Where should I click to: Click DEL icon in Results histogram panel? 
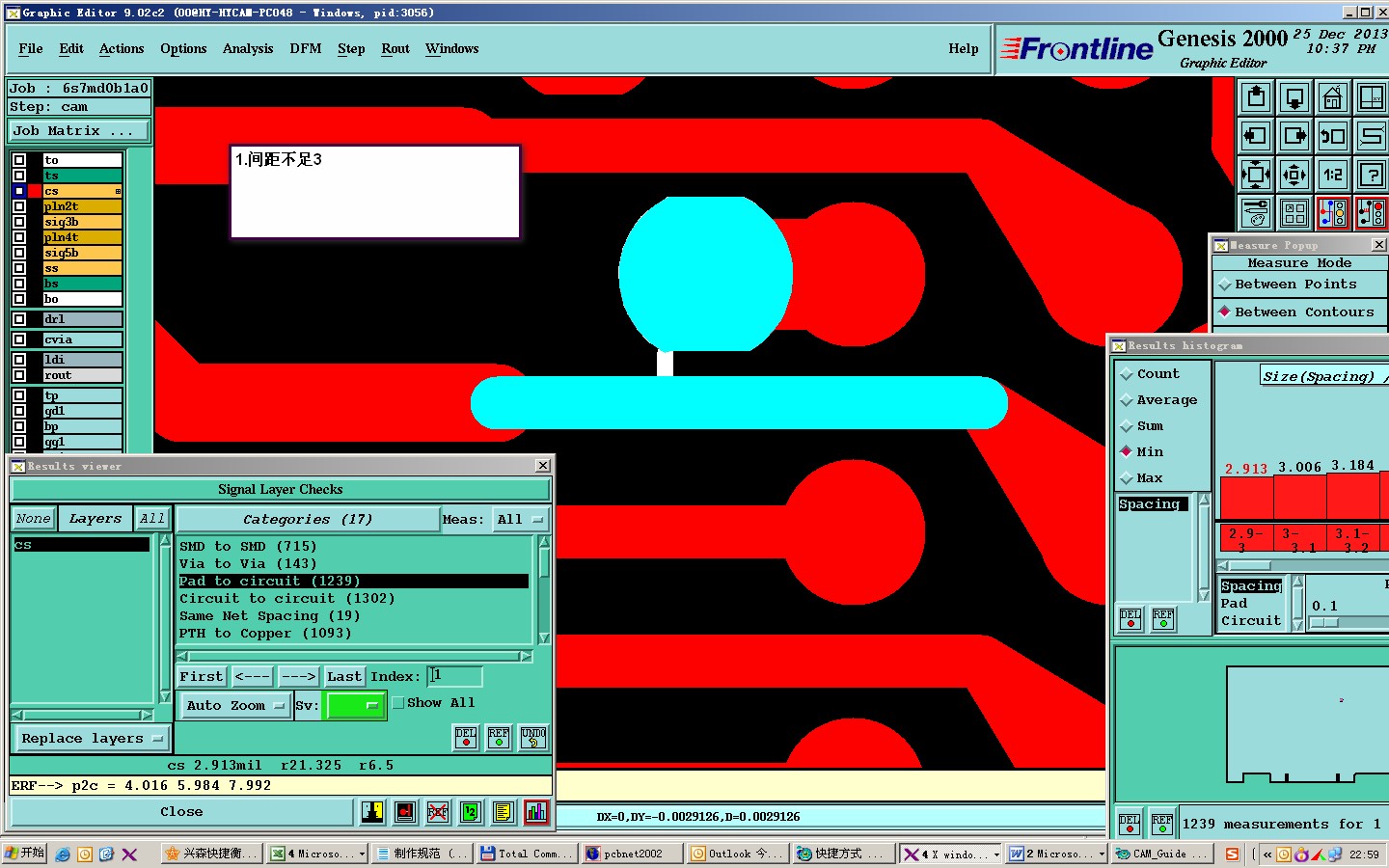(x=1130, y=619)
